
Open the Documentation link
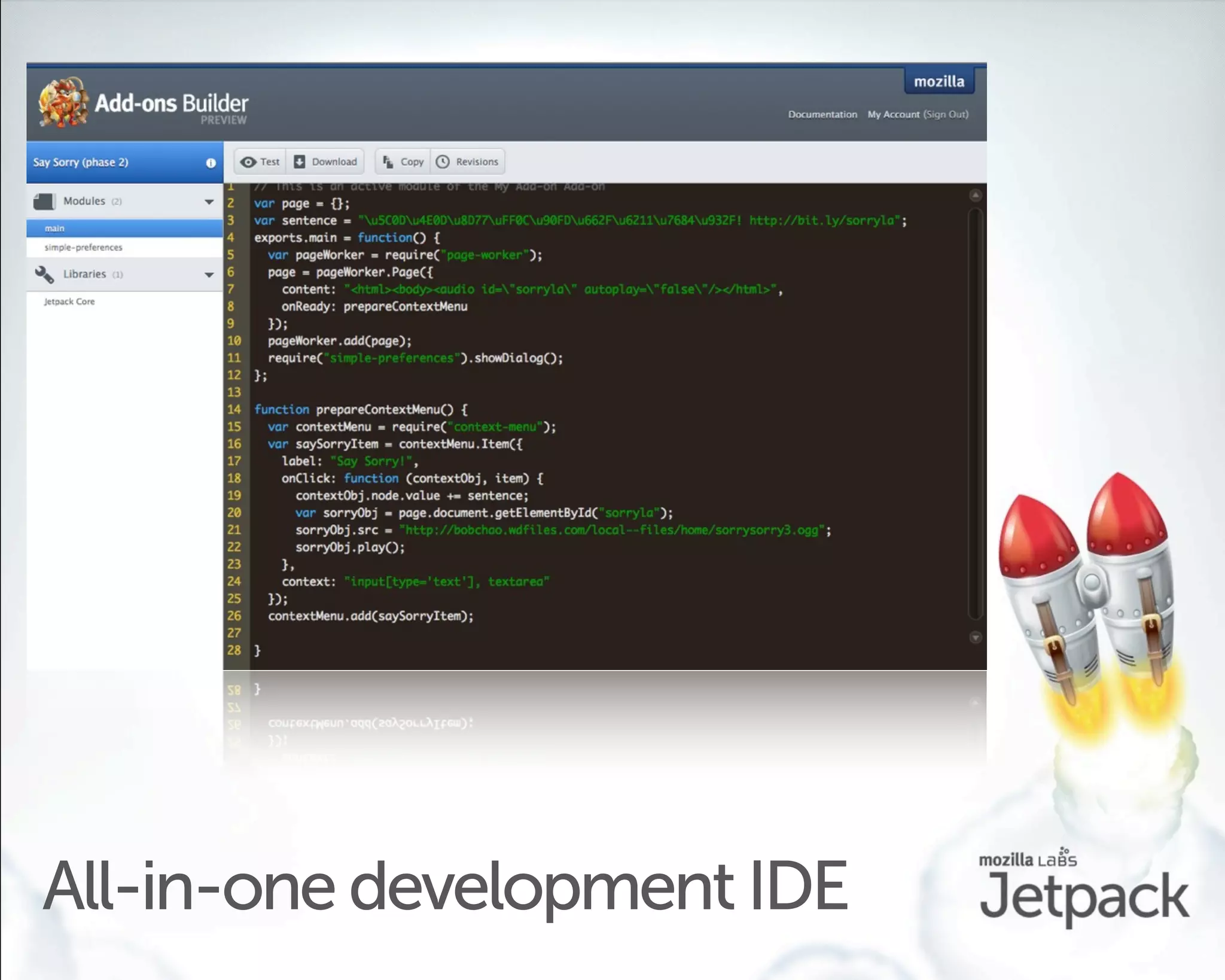click(822, 114)
